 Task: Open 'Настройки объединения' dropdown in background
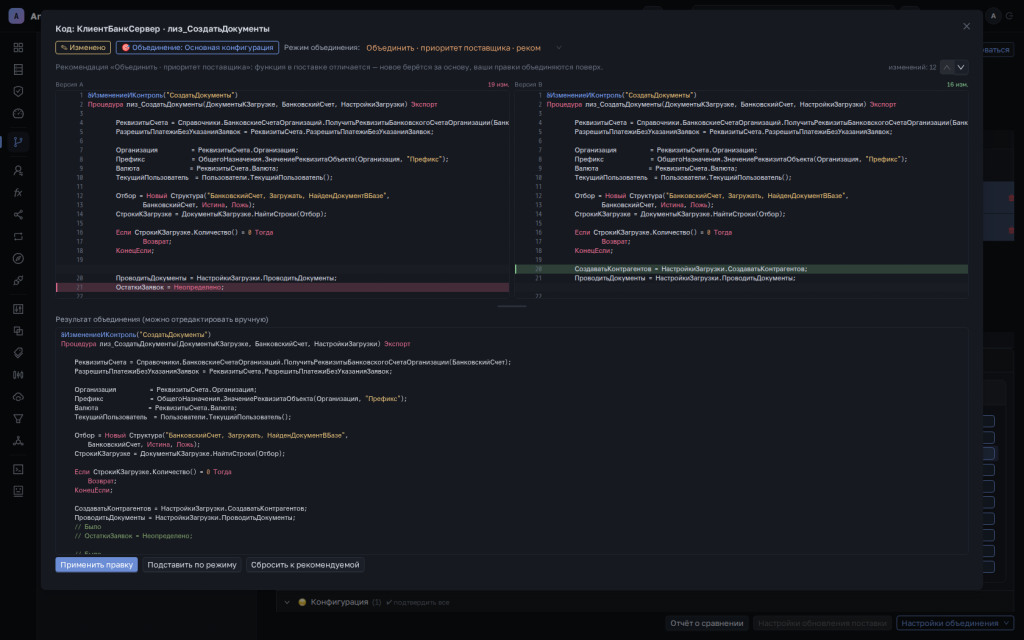955,623
